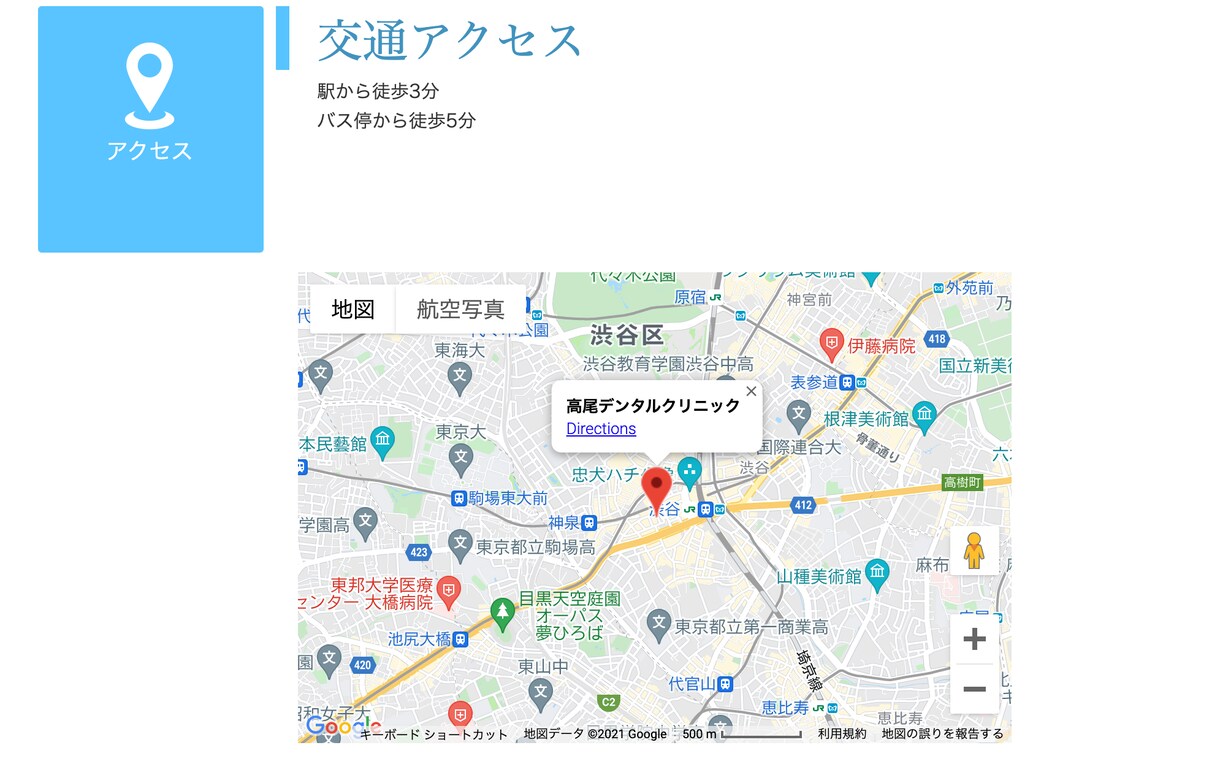The width and height of the screenshot is (1220, 775).
Task: Click the 外苑前 station icon
Action: coord(938,288)
